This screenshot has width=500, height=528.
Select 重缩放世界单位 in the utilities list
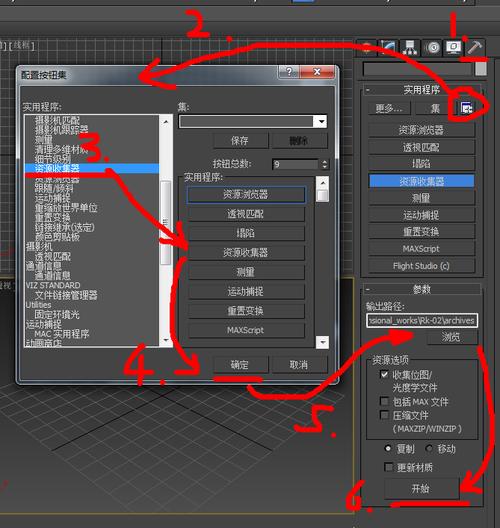click(66, 207)
